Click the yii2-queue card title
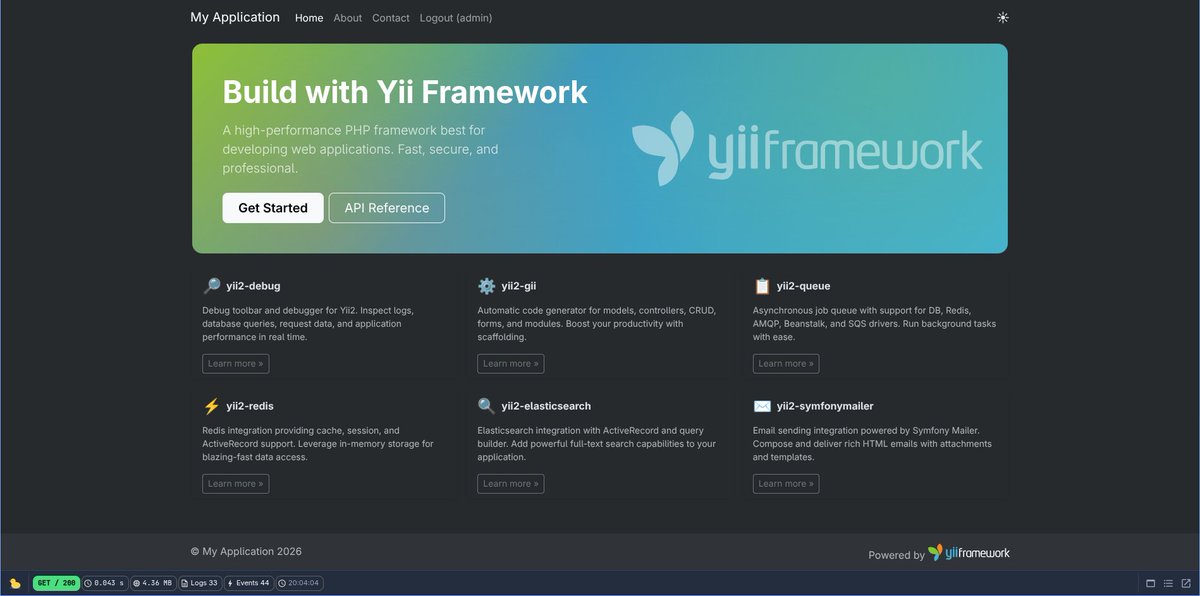The height and width of the screenshot is (596, 1200). (804, 286)
